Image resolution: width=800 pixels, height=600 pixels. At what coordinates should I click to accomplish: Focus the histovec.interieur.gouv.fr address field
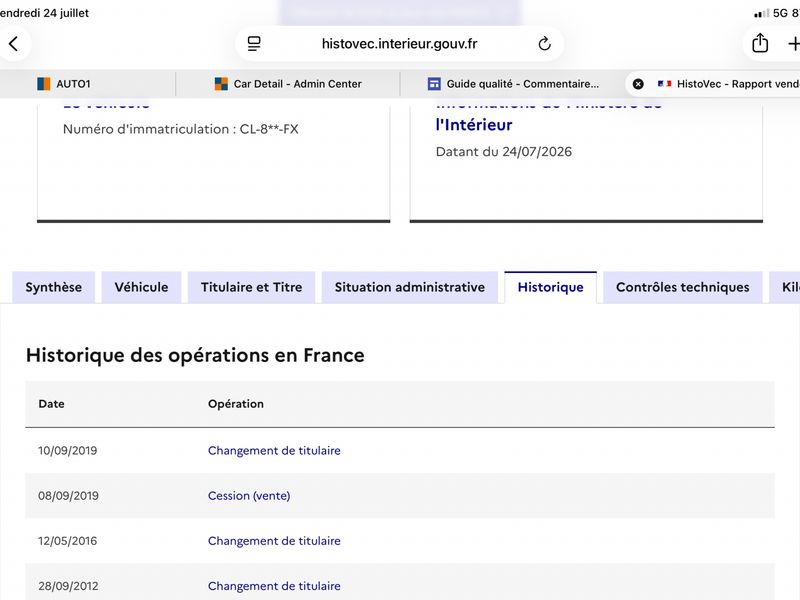coord(399,44)
